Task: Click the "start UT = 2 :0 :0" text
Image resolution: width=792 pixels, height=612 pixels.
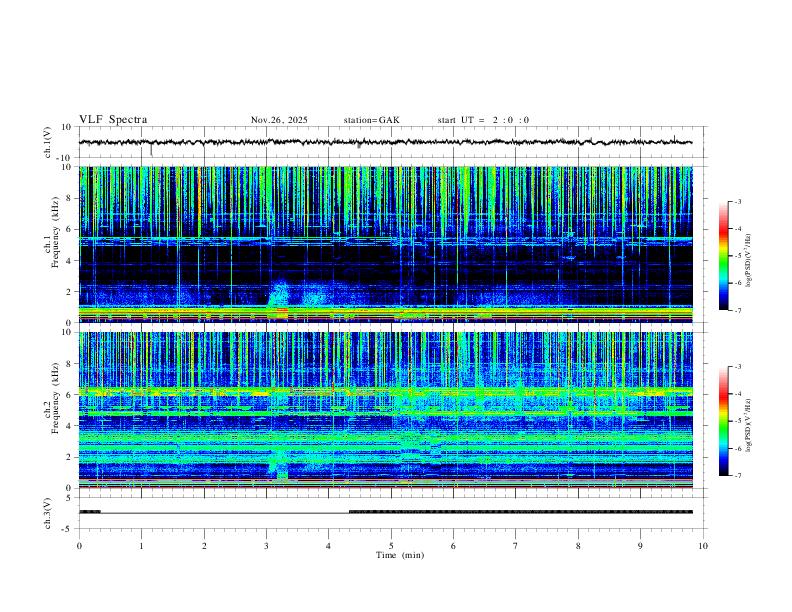Action: pyautogui.click(x=483, y=120)
